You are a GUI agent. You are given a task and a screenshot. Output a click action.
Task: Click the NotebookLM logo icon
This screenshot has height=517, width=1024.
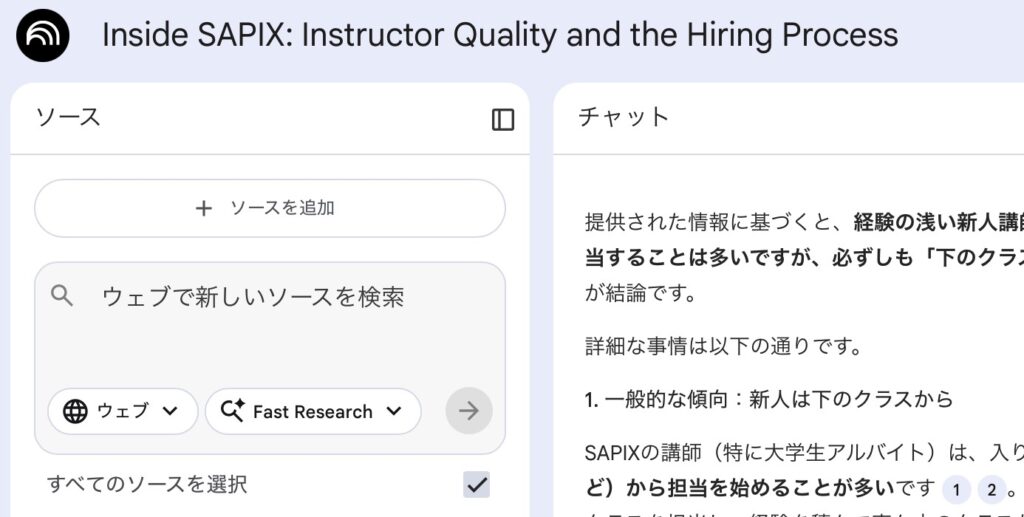point(43,36)
